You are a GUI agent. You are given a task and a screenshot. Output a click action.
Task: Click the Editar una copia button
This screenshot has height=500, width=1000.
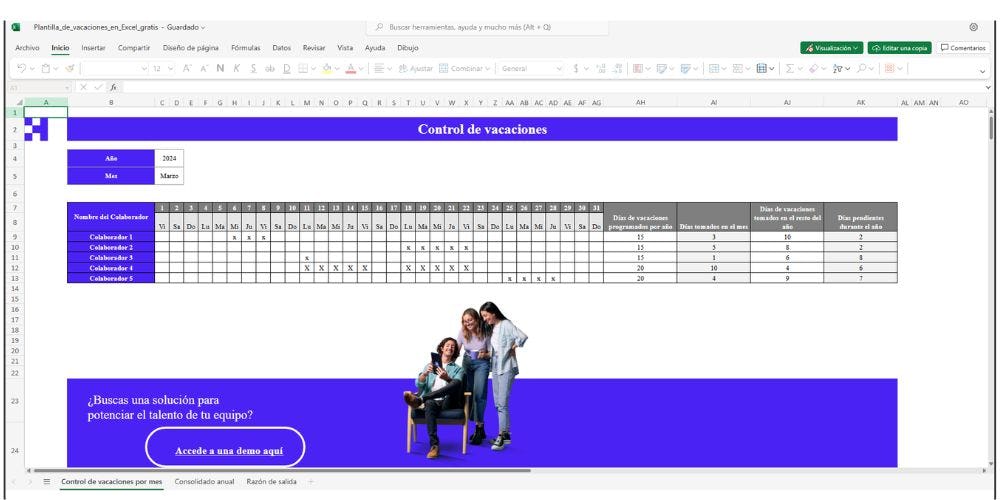click(x=899, y=48)
